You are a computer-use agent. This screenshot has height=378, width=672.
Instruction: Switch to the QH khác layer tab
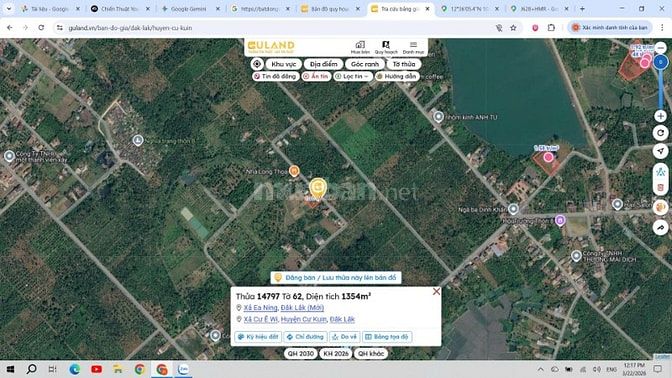pos(371,354)
